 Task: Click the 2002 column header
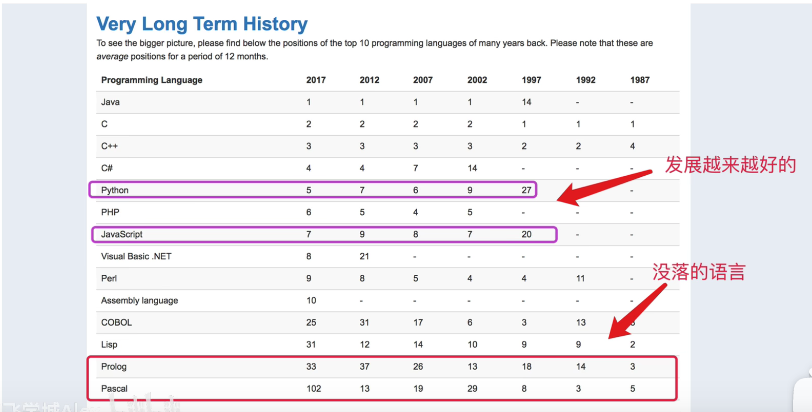[x=477, y=80]
